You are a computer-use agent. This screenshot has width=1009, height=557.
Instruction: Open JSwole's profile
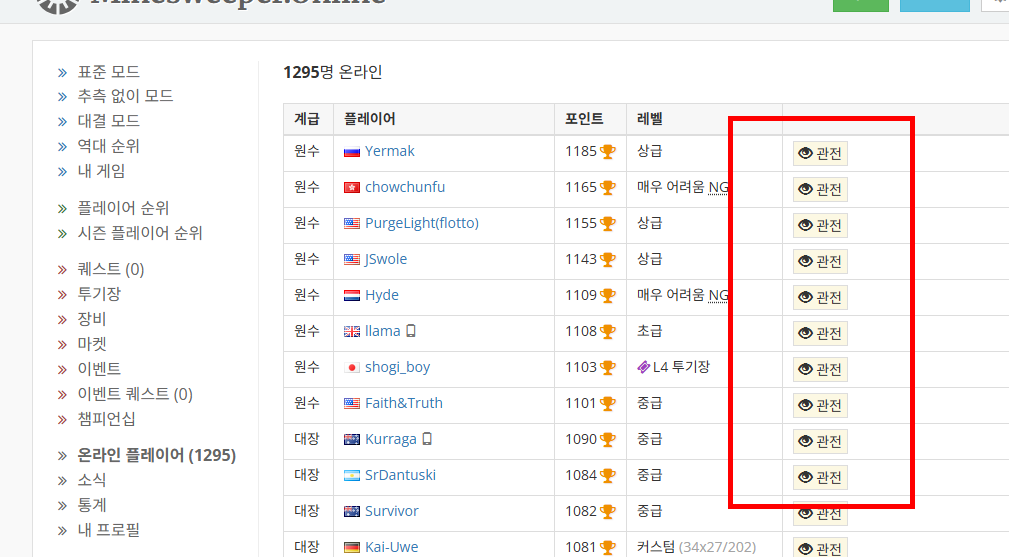click(385, 259)
